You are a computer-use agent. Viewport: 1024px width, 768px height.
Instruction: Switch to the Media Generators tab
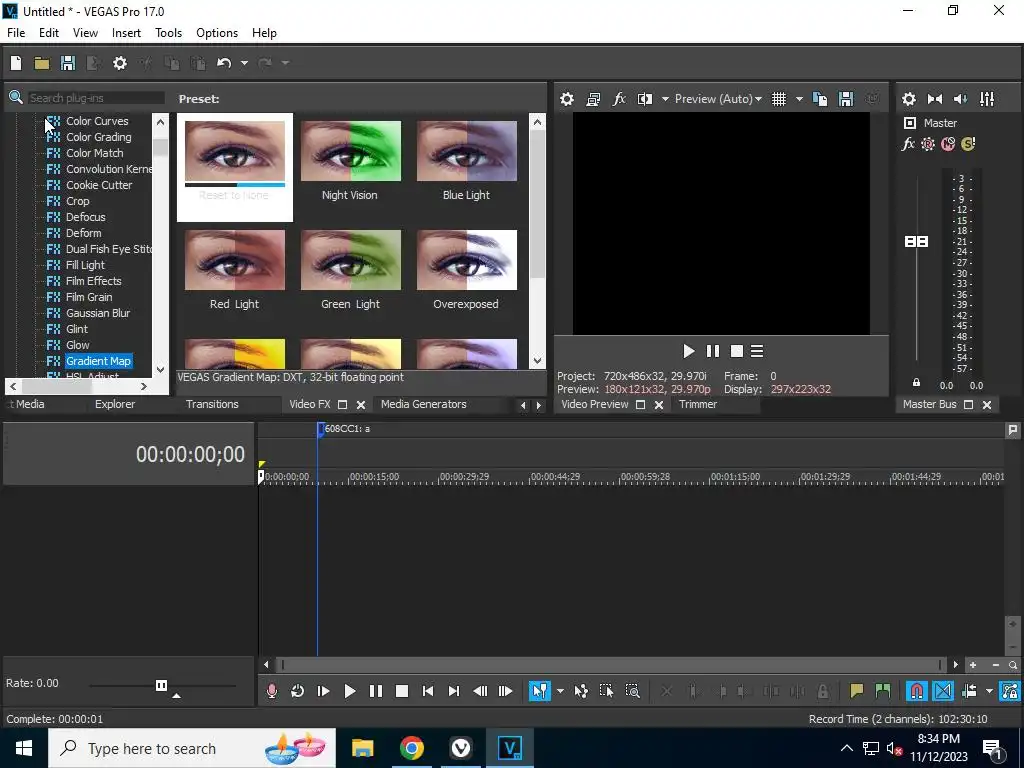coord(423,404)
